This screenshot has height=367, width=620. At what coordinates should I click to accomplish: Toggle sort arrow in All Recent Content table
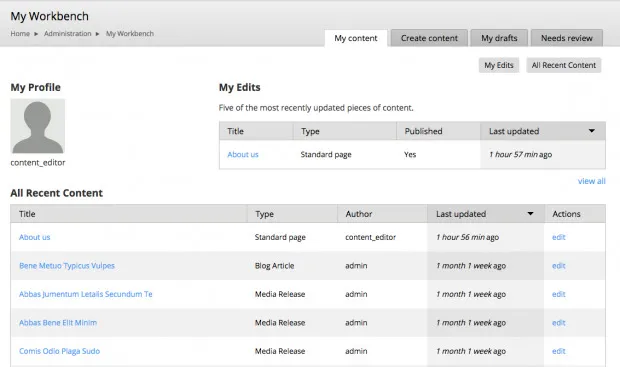530,214
